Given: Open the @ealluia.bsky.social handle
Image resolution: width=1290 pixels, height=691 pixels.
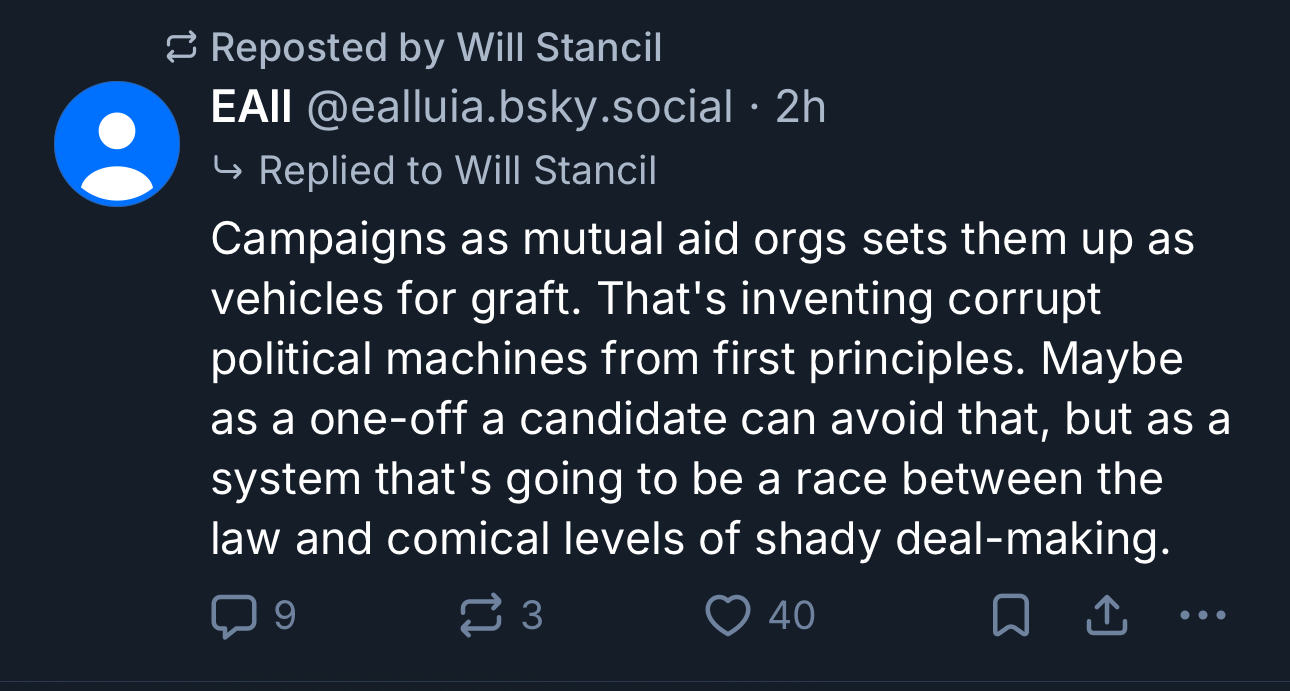Looking at the screenshot, I should click(x=520, y=108).
